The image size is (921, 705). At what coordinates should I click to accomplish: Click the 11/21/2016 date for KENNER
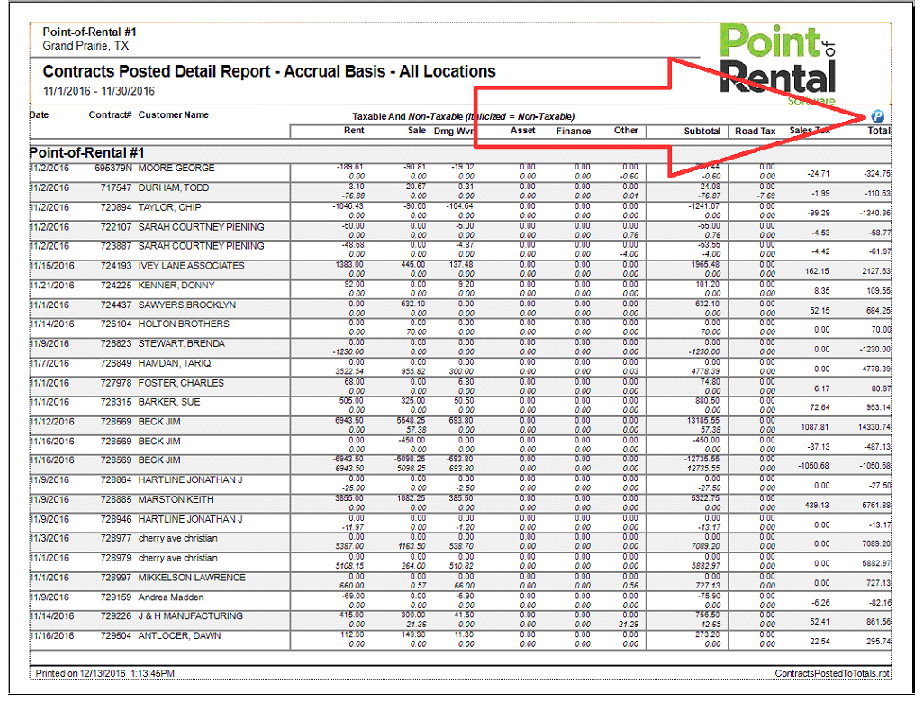click(x=52, y=285)
